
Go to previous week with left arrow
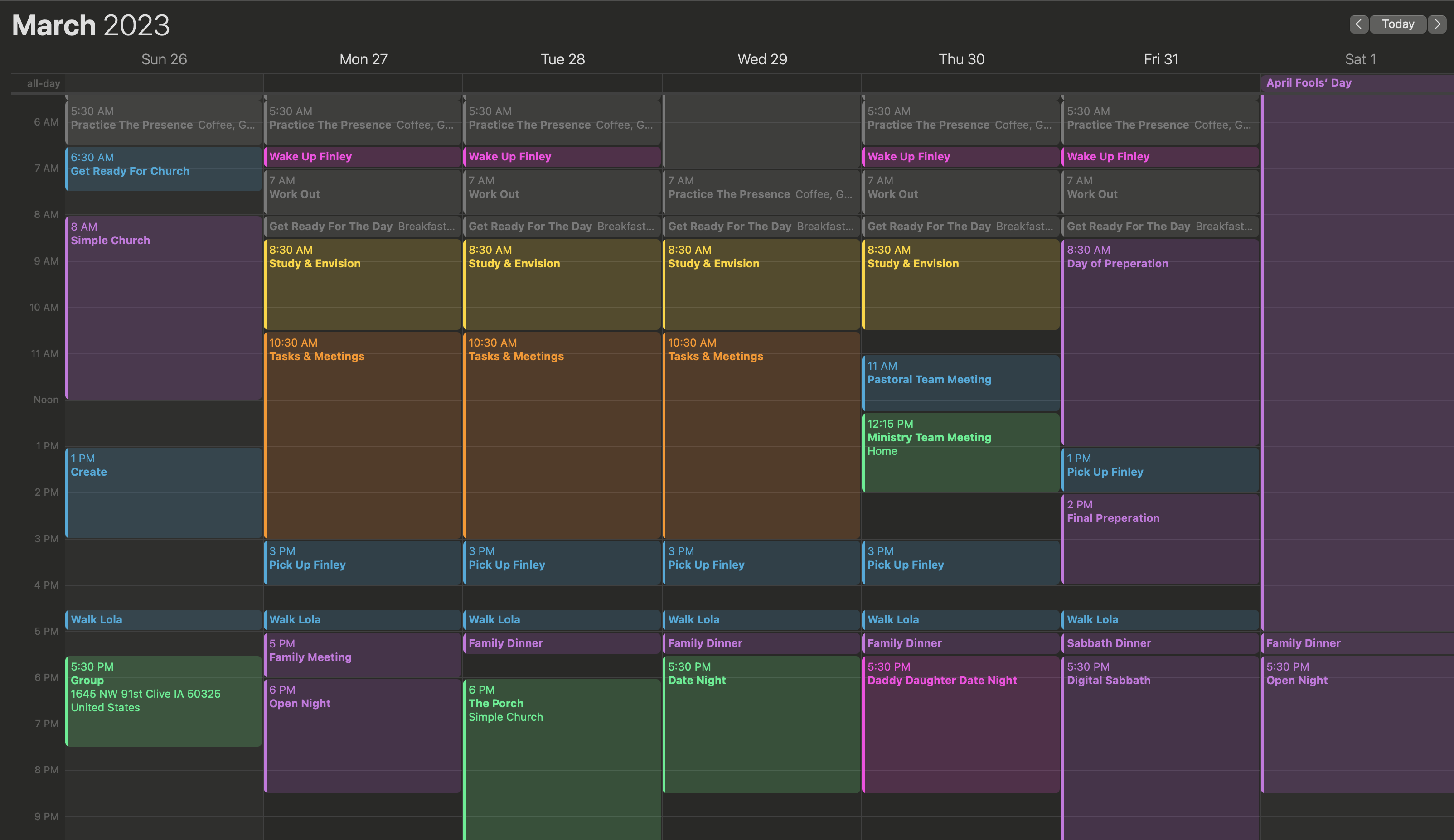coord(1358,24)
